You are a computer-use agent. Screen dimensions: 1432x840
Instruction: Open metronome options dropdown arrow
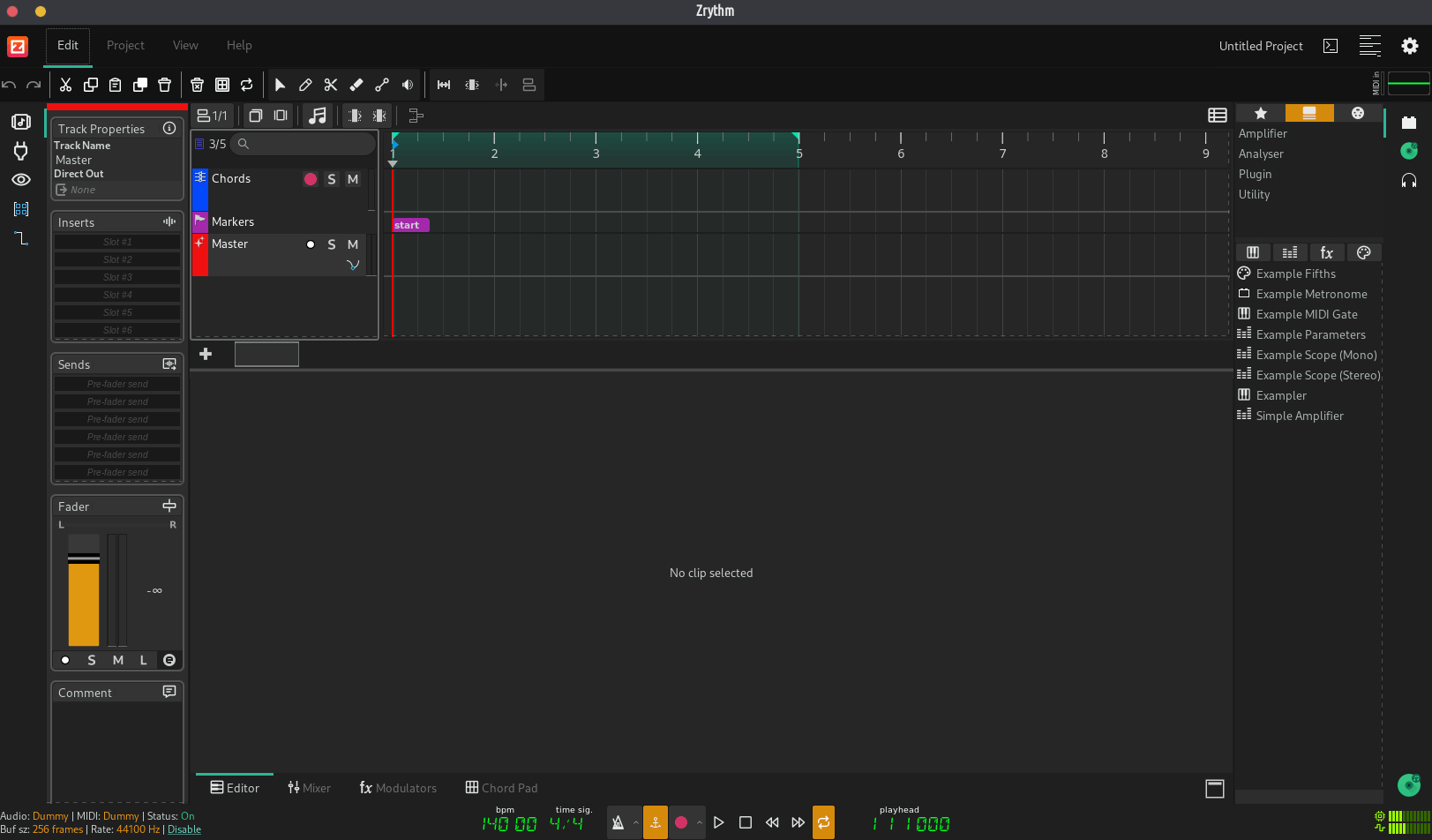[x=636, y=822]
